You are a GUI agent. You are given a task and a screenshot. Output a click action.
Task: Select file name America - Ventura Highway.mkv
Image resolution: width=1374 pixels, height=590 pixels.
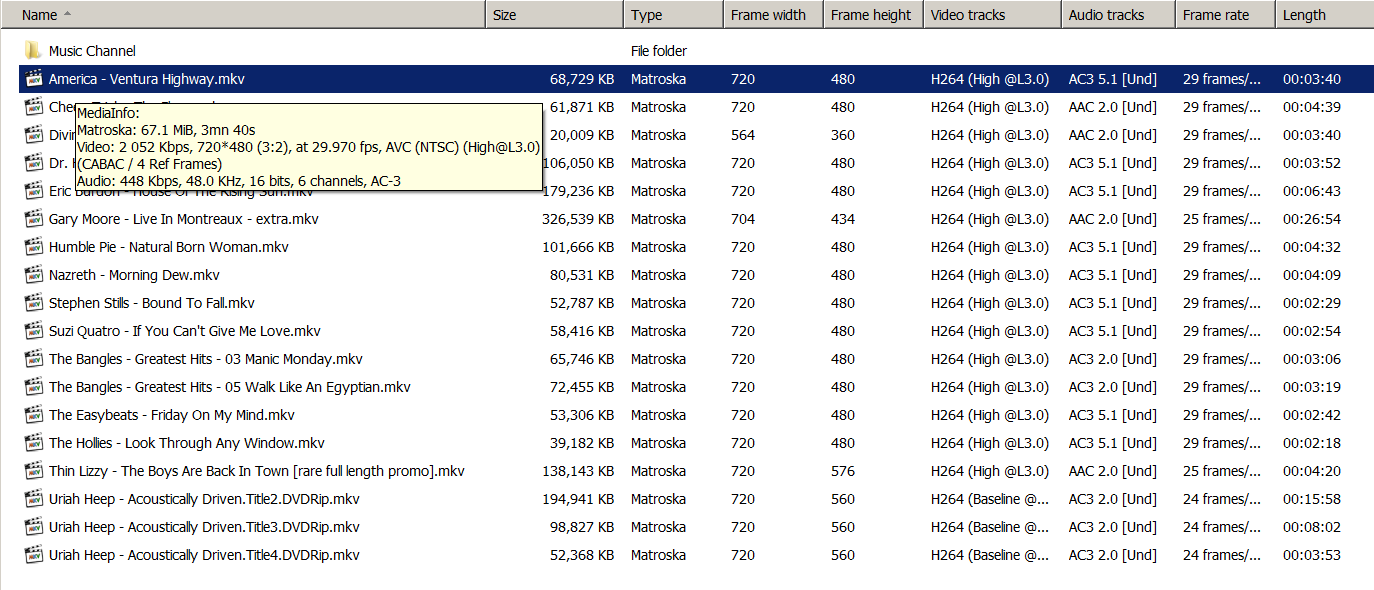coord(147,79)
